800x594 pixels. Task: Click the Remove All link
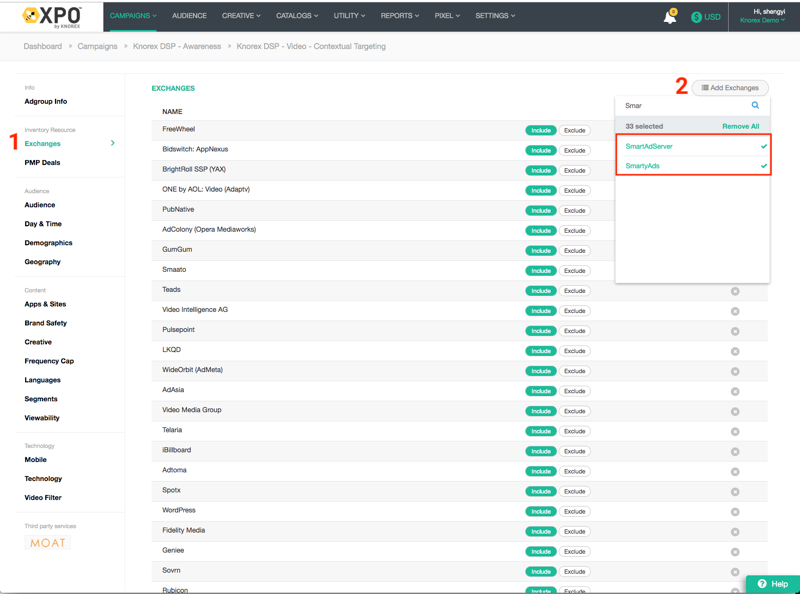(x=740, y=126)
